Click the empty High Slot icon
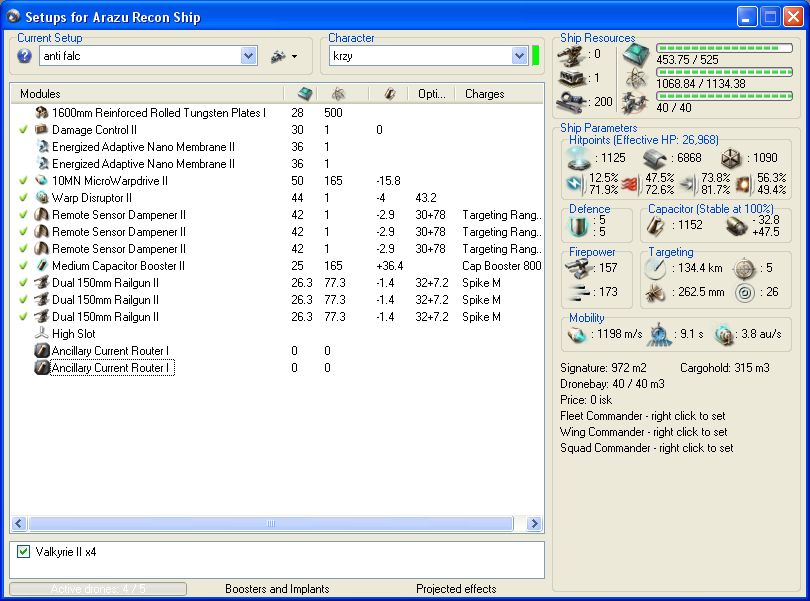810x601 pixels. 42,334
